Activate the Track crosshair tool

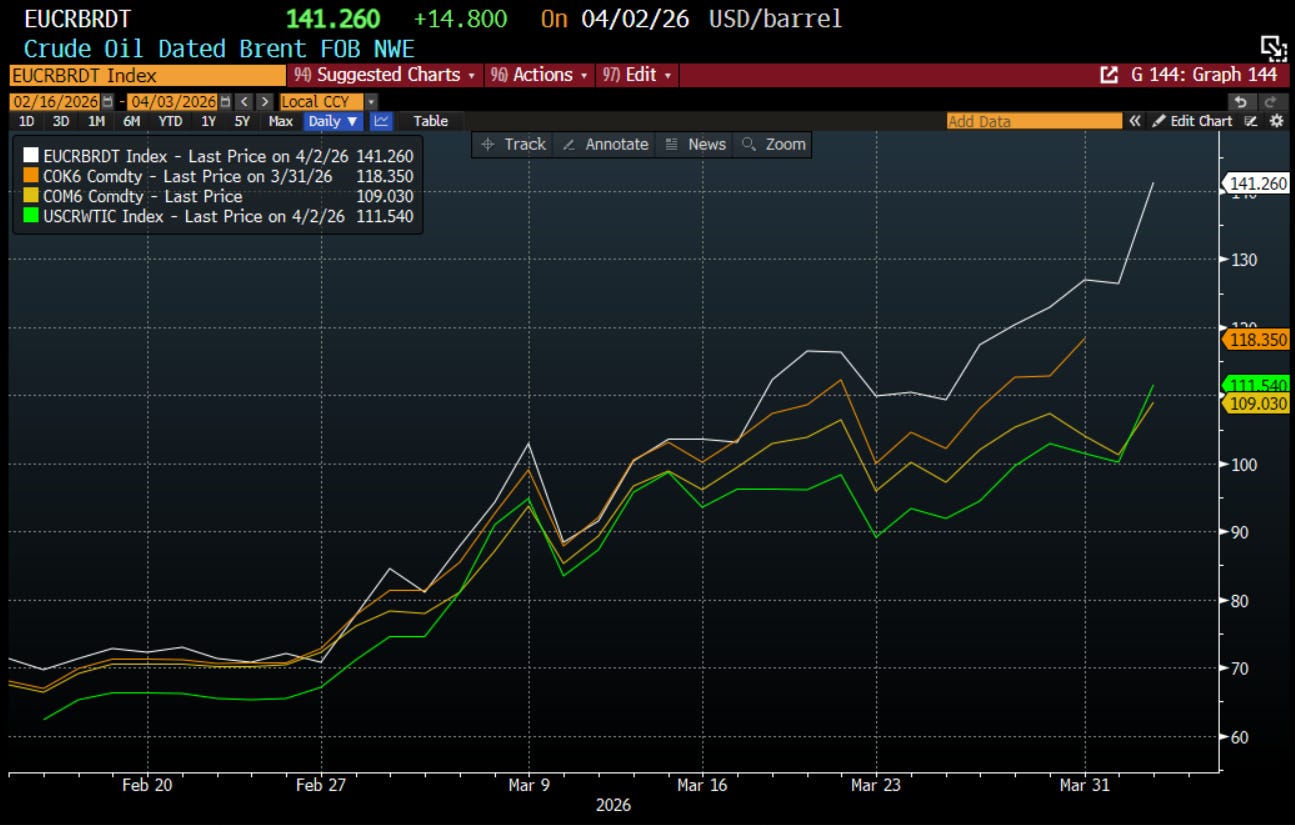[513, 144]
